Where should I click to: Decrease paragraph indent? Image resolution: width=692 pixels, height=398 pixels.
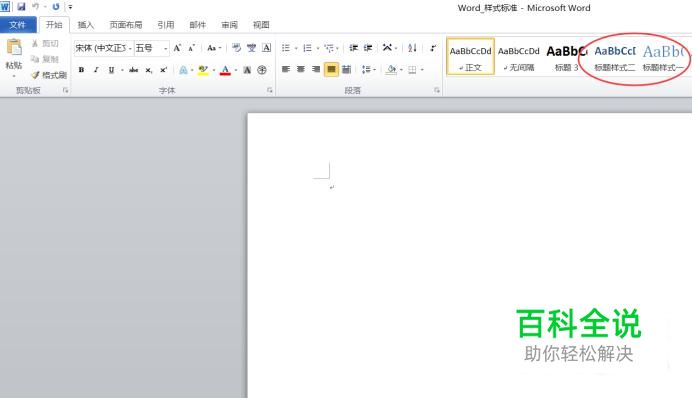[354, 48]
